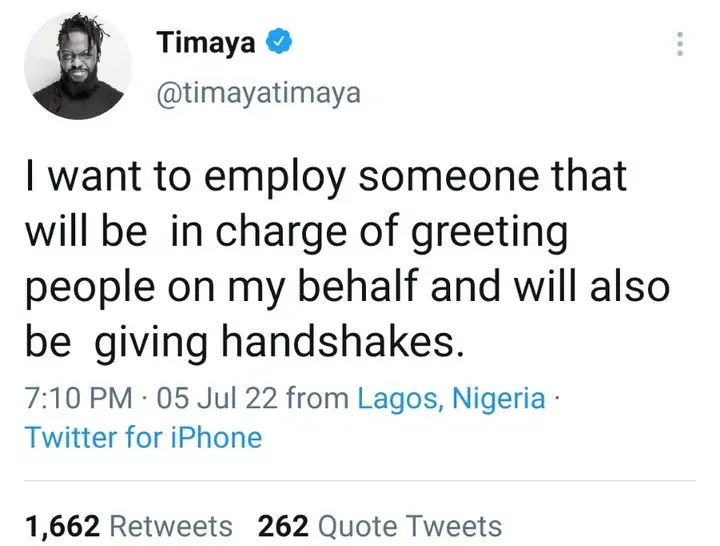The width and height of the screenshot is (720, 546).
Task: Open the three-dot more options menu
Action: pos(681,44)
